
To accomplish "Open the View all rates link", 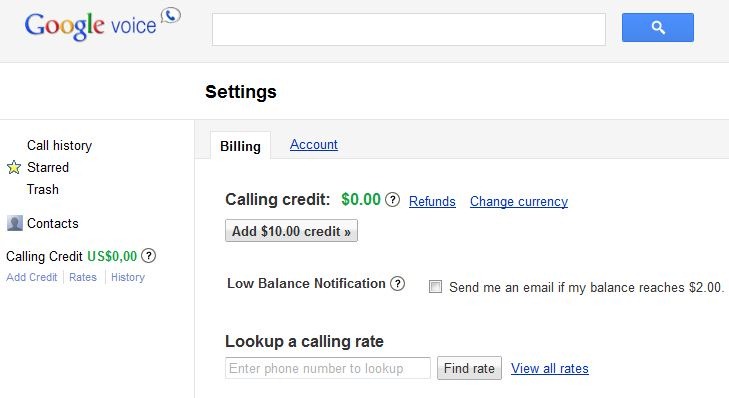I will (x=550, y=368).
